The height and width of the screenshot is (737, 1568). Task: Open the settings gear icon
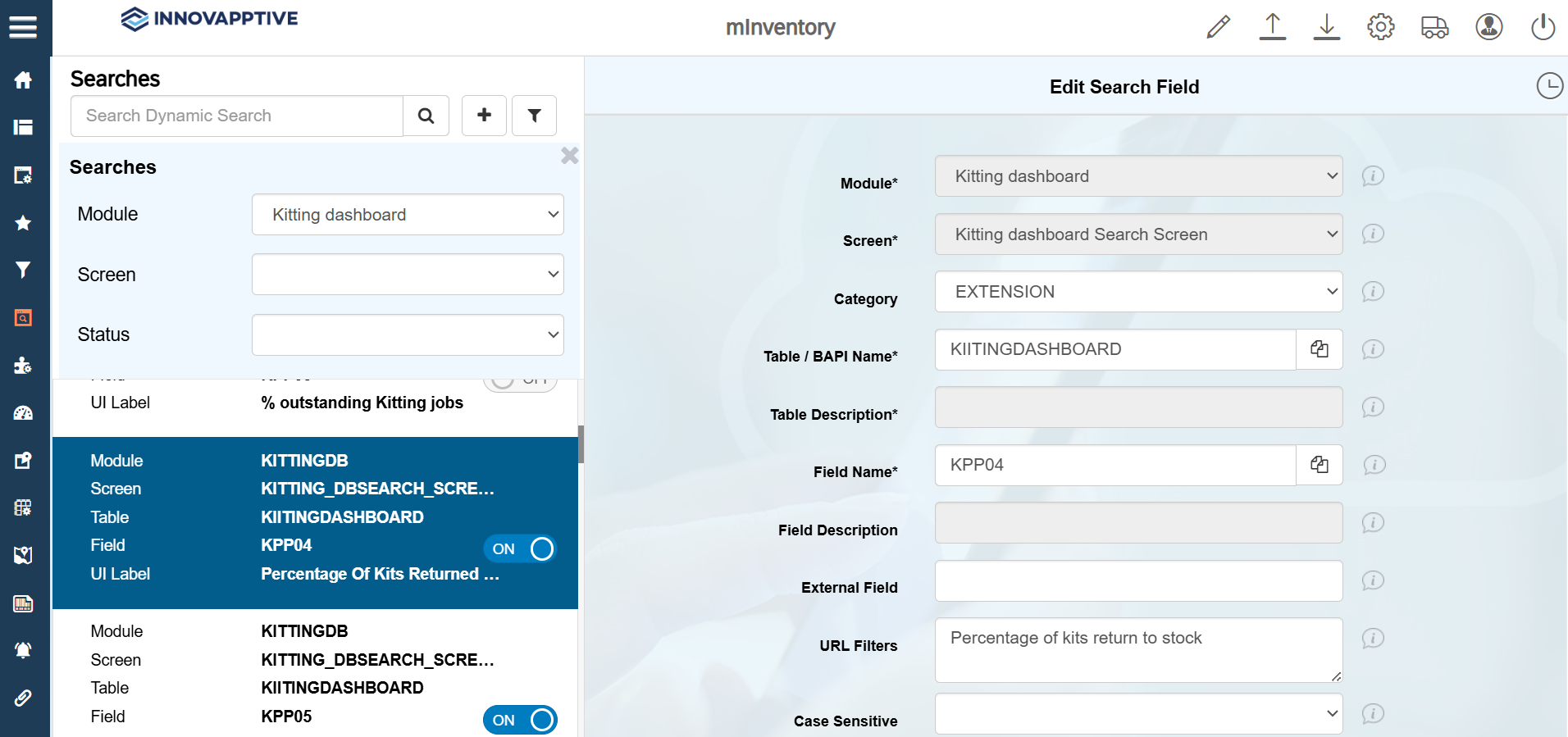pos(1380,27)
